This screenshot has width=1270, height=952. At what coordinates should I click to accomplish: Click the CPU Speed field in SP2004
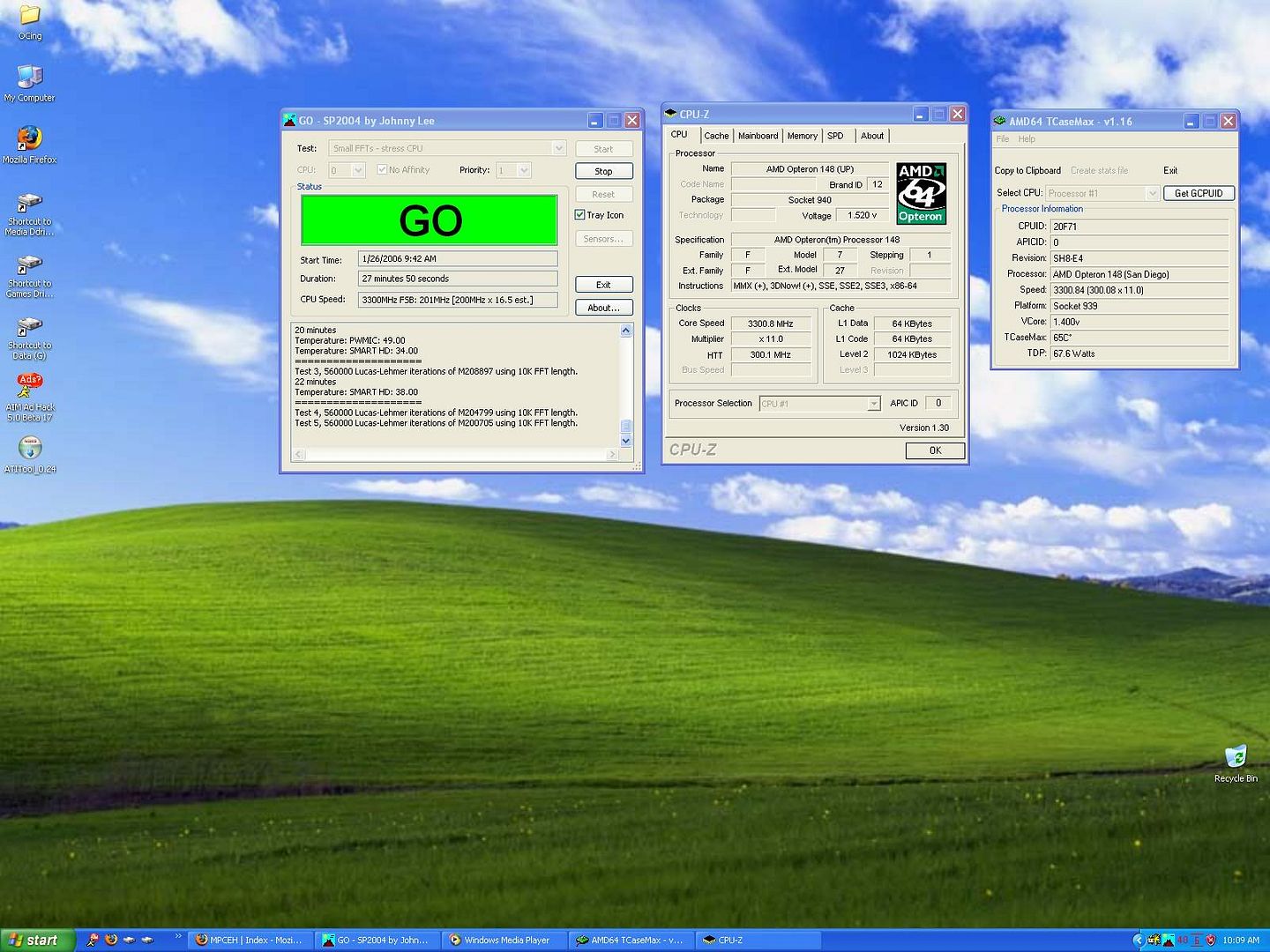[458, 300]
